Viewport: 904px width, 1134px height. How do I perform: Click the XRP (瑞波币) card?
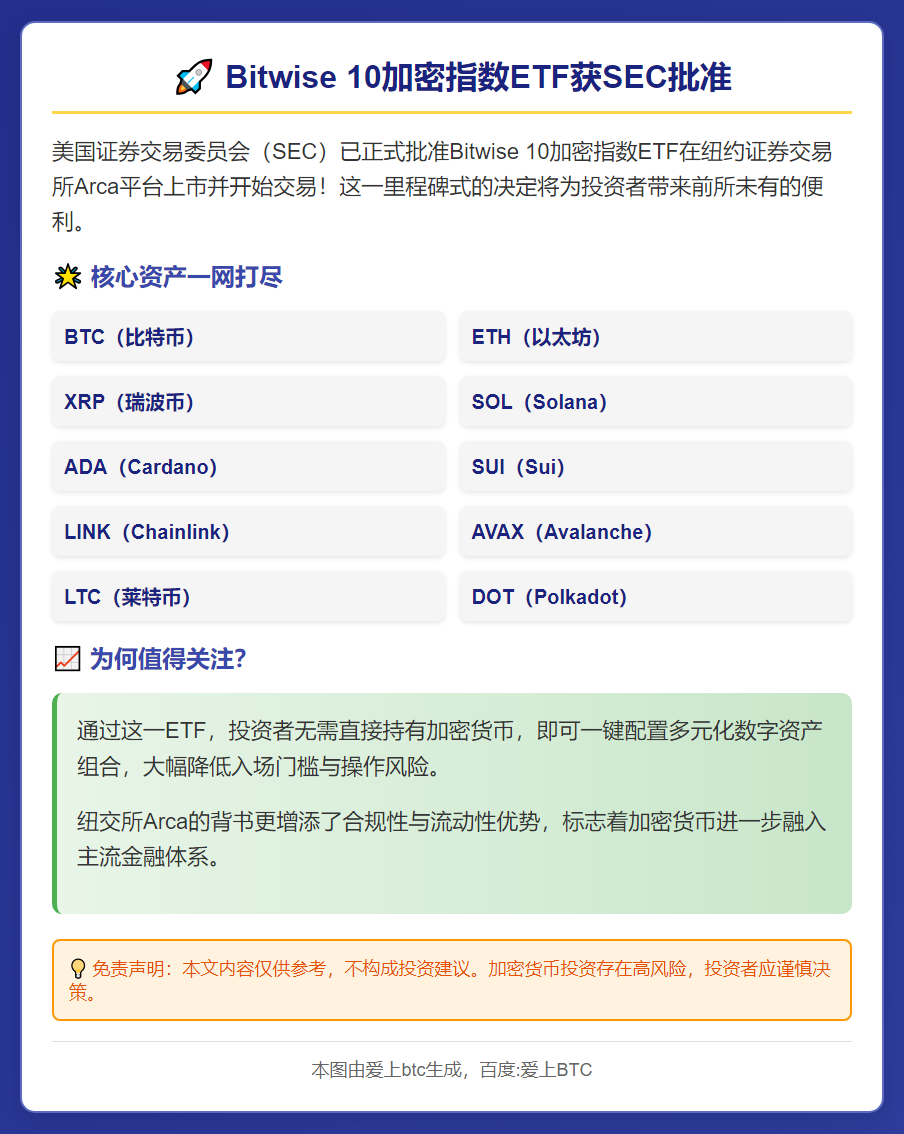pos(248,402)
